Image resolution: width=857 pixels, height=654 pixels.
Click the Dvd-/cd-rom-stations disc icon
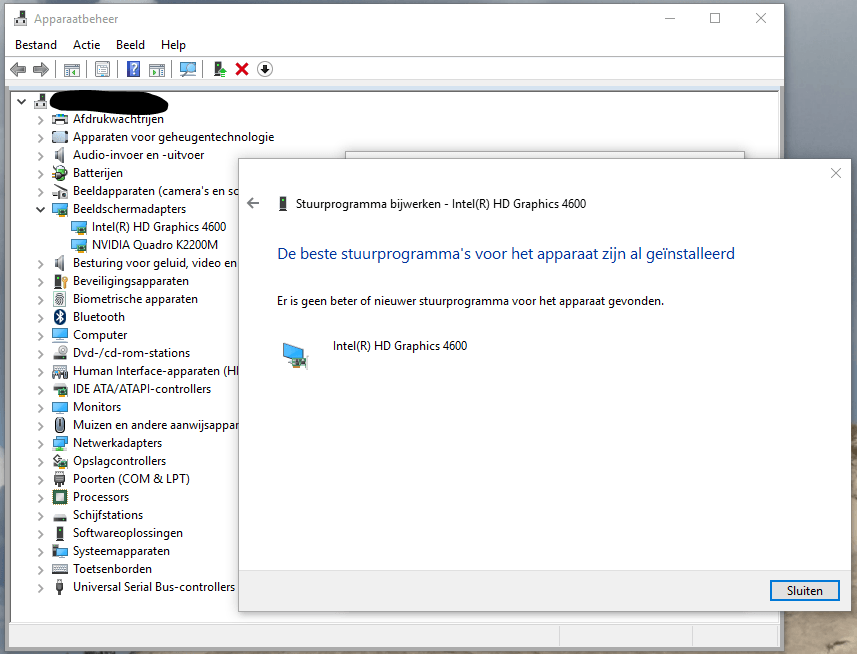[x=60, y=353]
